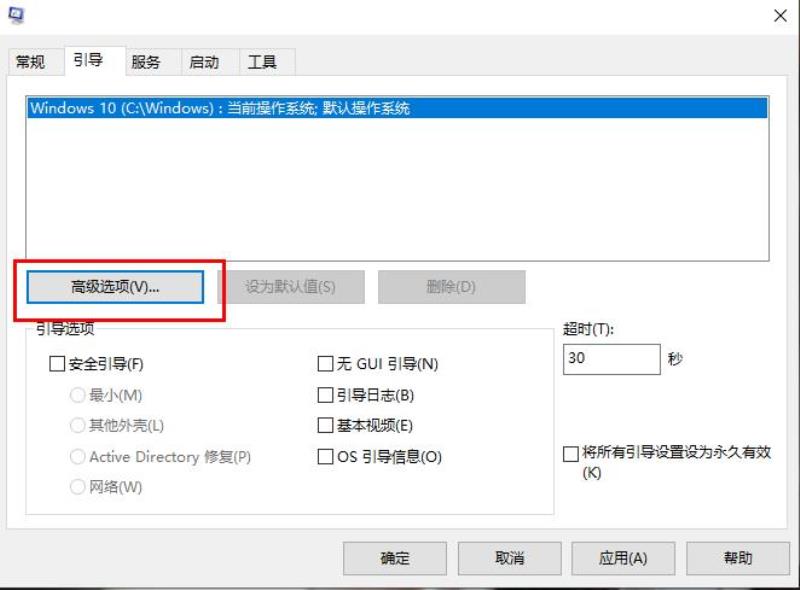Viewport: 800px width, 590px height.
Task: Tick the 无 GUI 引导(N) checkbox
Action: tap(325, 364)
